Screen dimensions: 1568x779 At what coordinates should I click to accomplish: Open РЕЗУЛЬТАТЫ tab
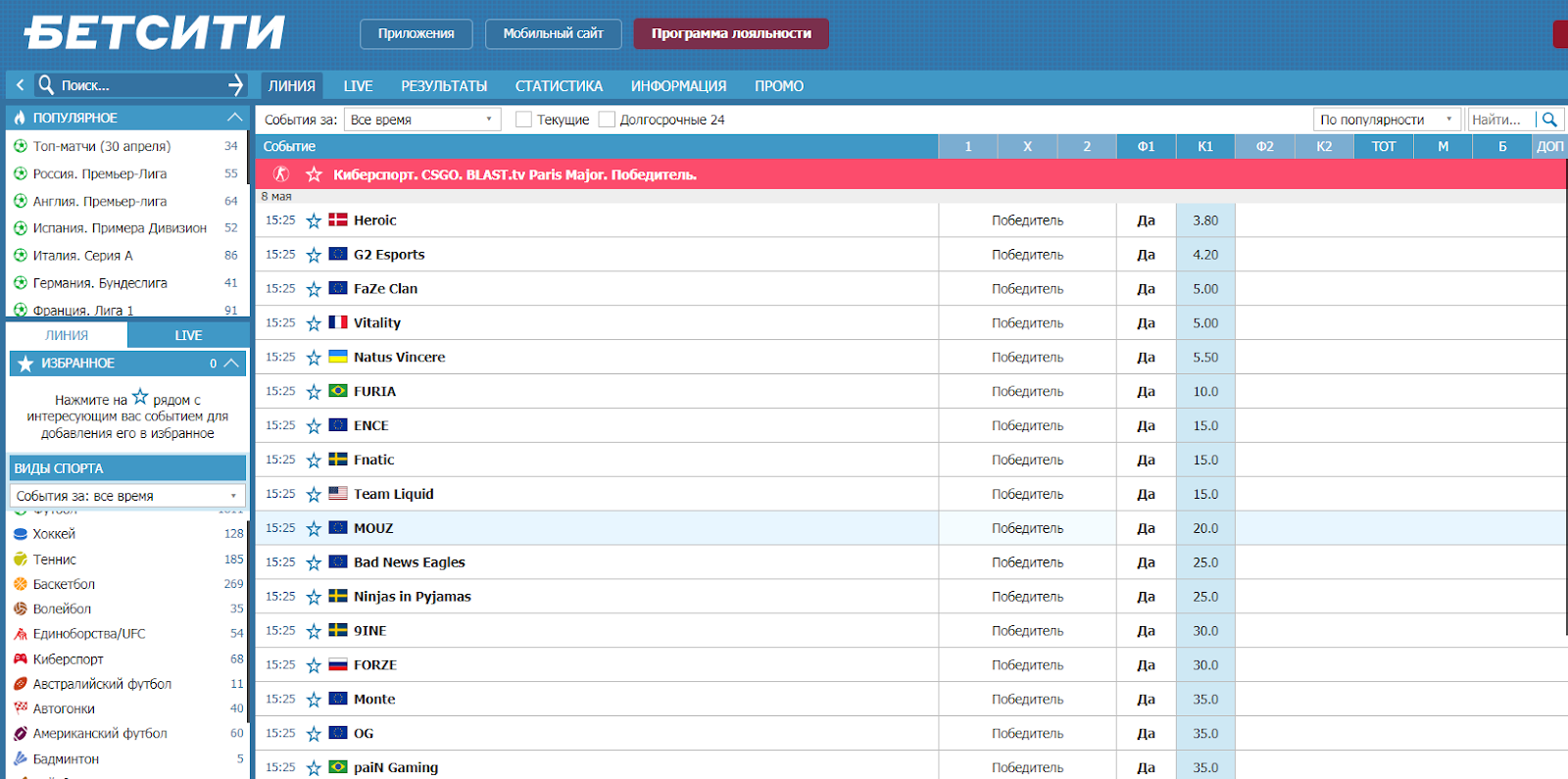point(444,86)
